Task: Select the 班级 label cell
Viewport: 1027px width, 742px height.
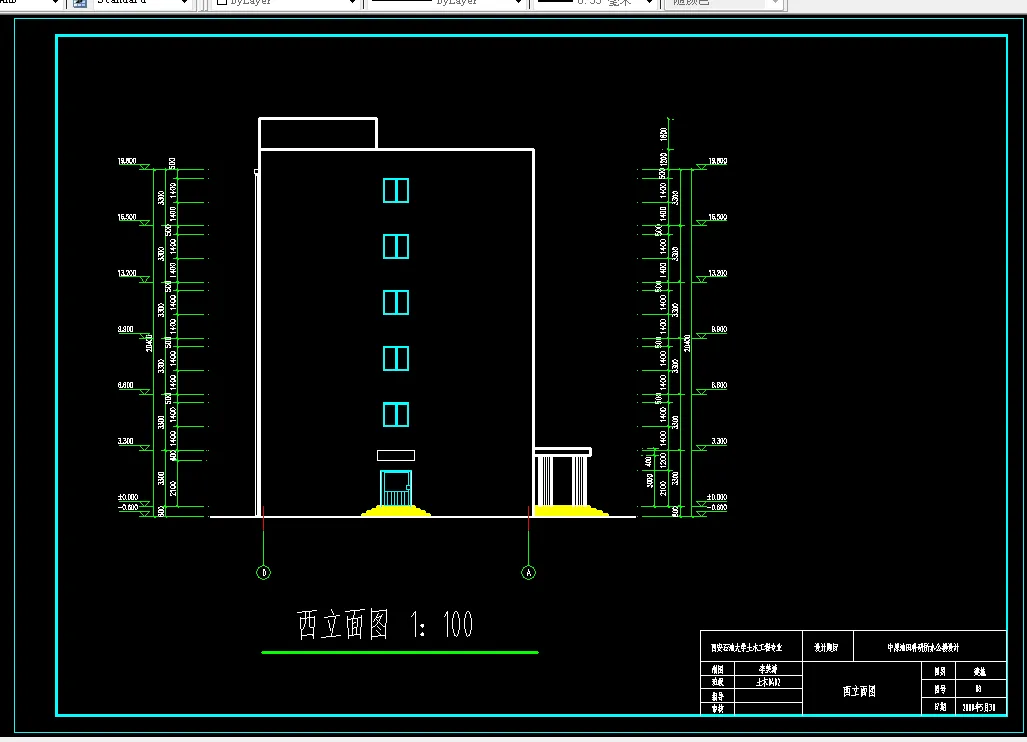Action: coord(718,682)
